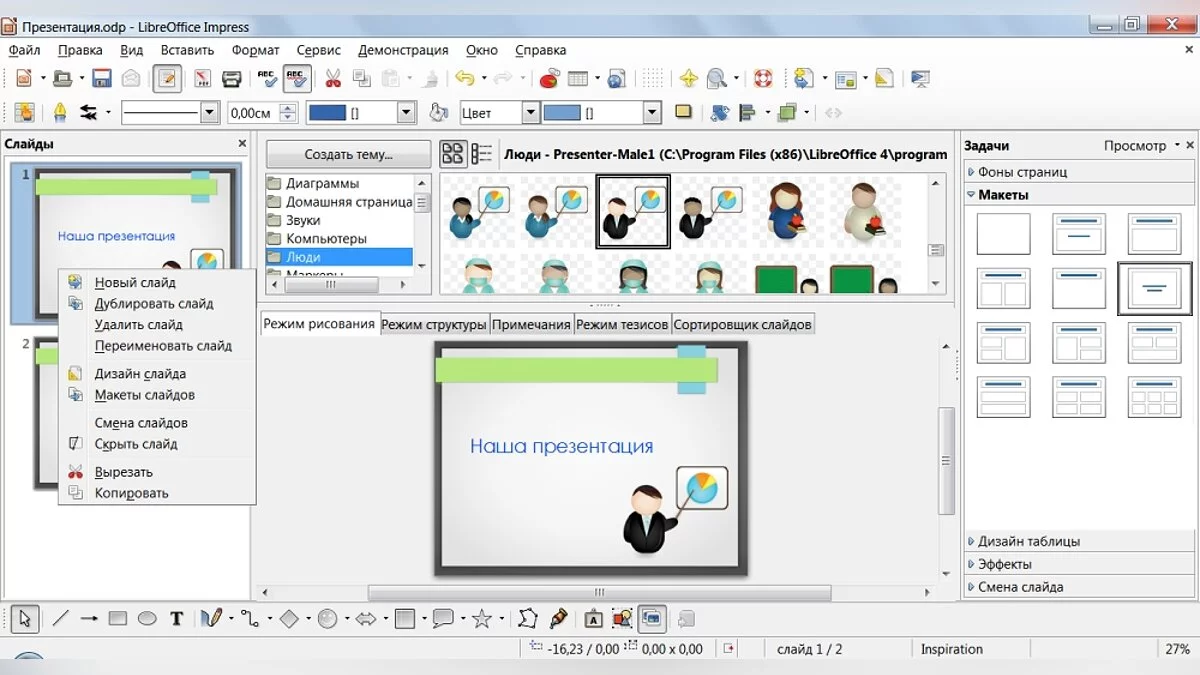Viewport: 1200px width, 675px height.
Task: Switch to the Сортировщик слайдов tab
Action: coord(743,324)
